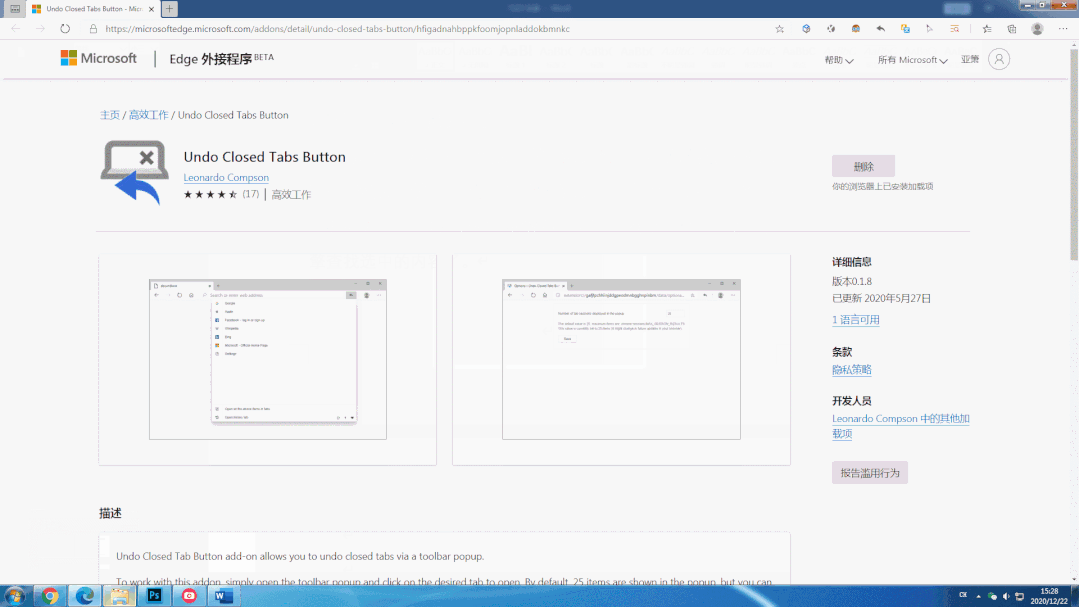Close the Undo Closed Tabs Button tab
Screen dimensions: 1079x607
[x=151, y=9]
